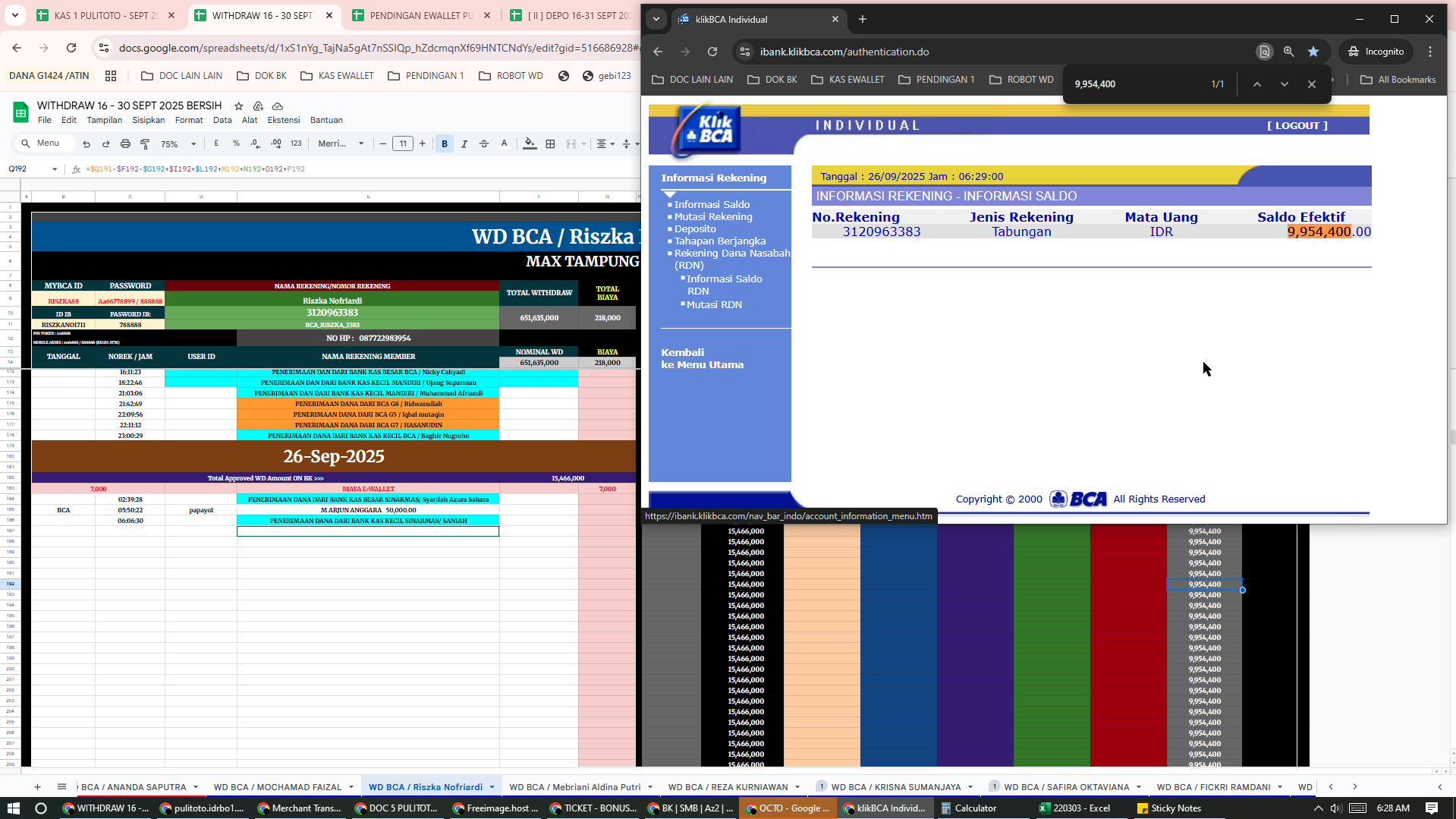Open Tahapan Berjangka link
This screenshot has height=819, width=1456.
(720, 241)
